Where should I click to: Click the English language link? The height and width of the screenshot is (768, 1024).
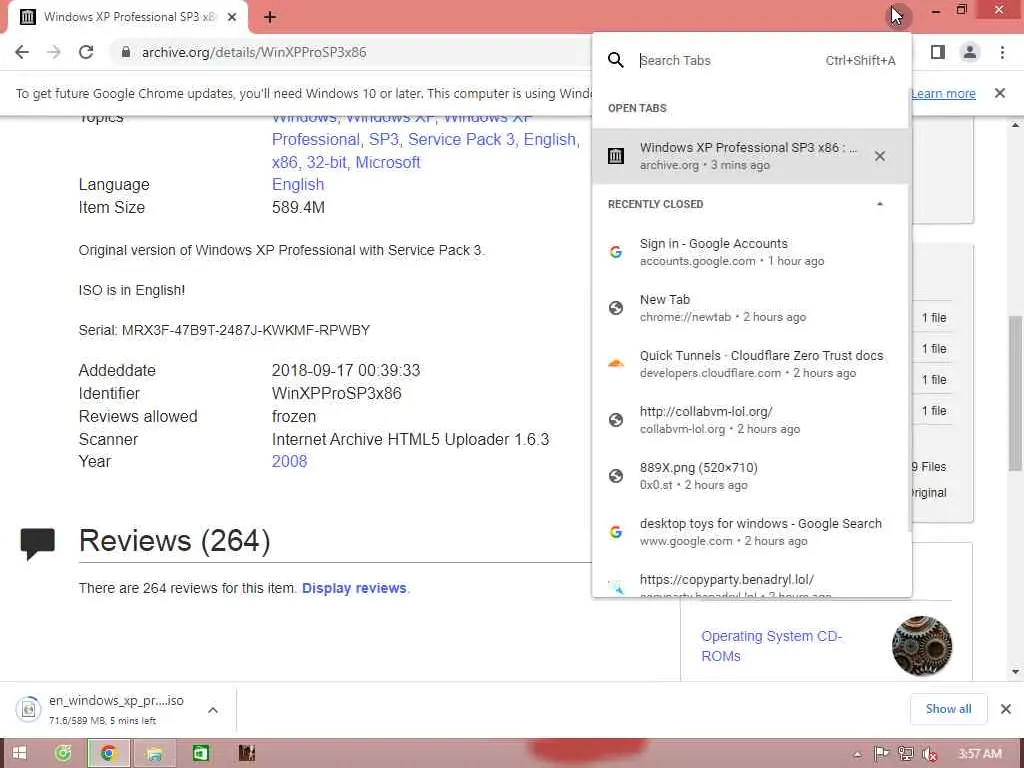(298, 185)
